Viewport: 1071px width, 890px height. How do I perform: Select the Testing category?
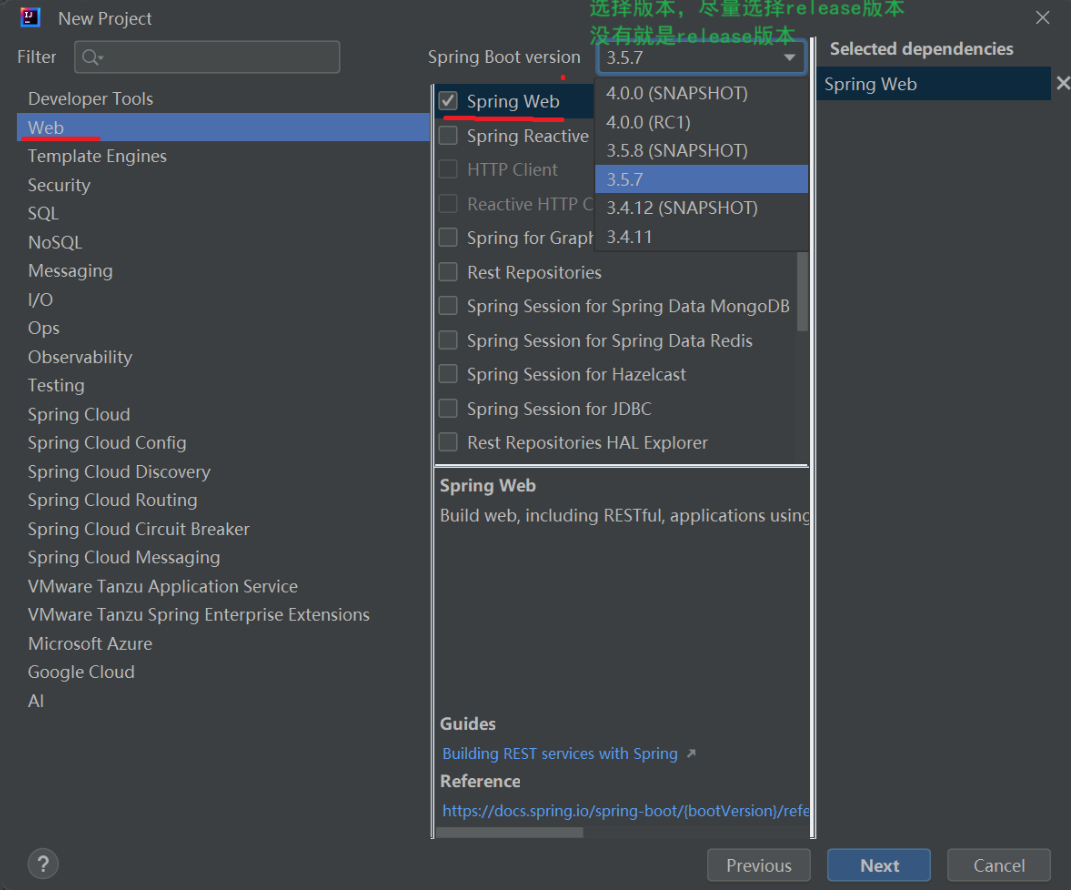223,385
